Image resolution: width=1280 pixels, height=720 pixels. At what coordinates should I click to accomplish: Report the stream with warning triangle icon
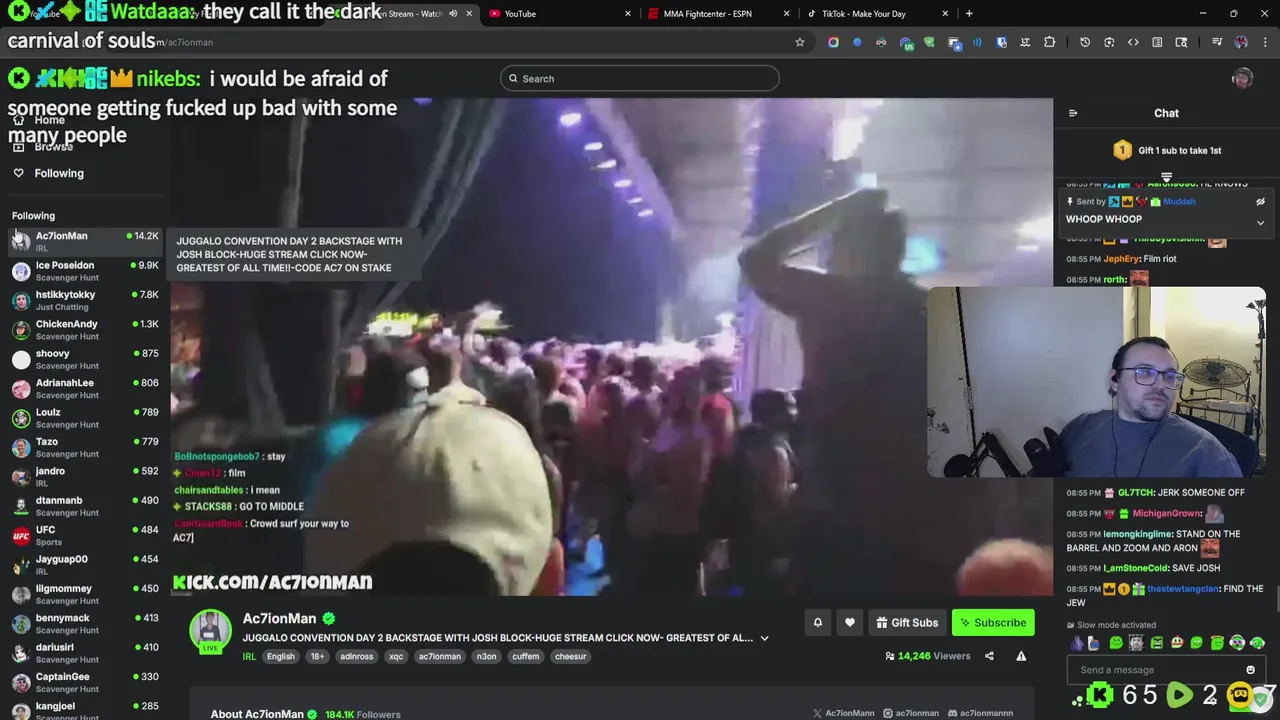pyautogui.click(x=1021, y=656)
